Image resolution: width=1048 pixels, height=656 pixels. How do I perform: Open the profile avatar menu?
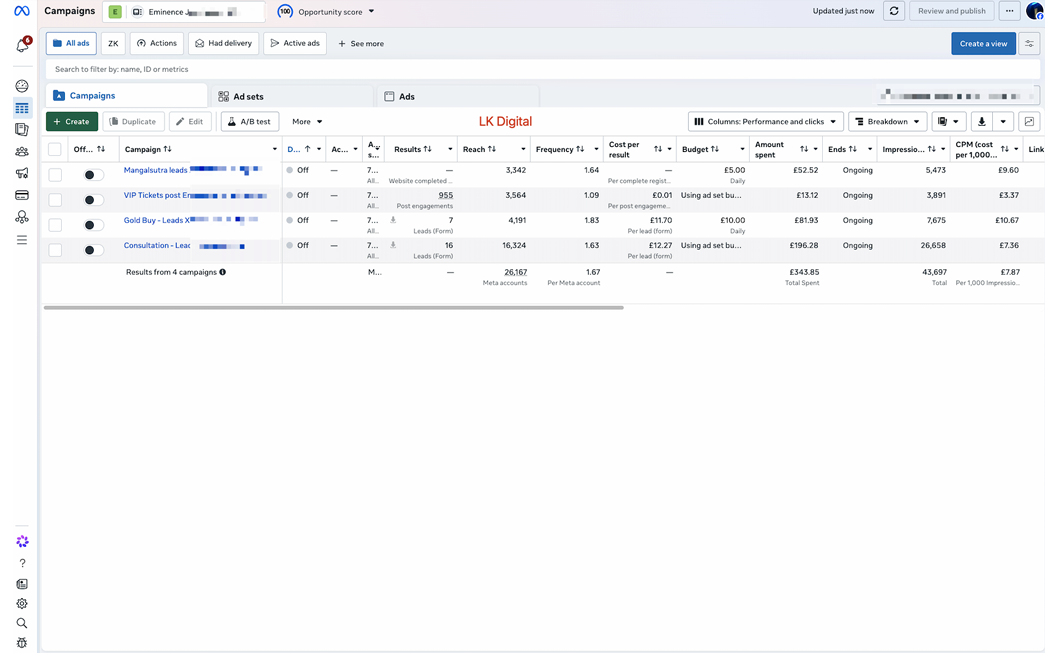click(x=1035, y=11)
